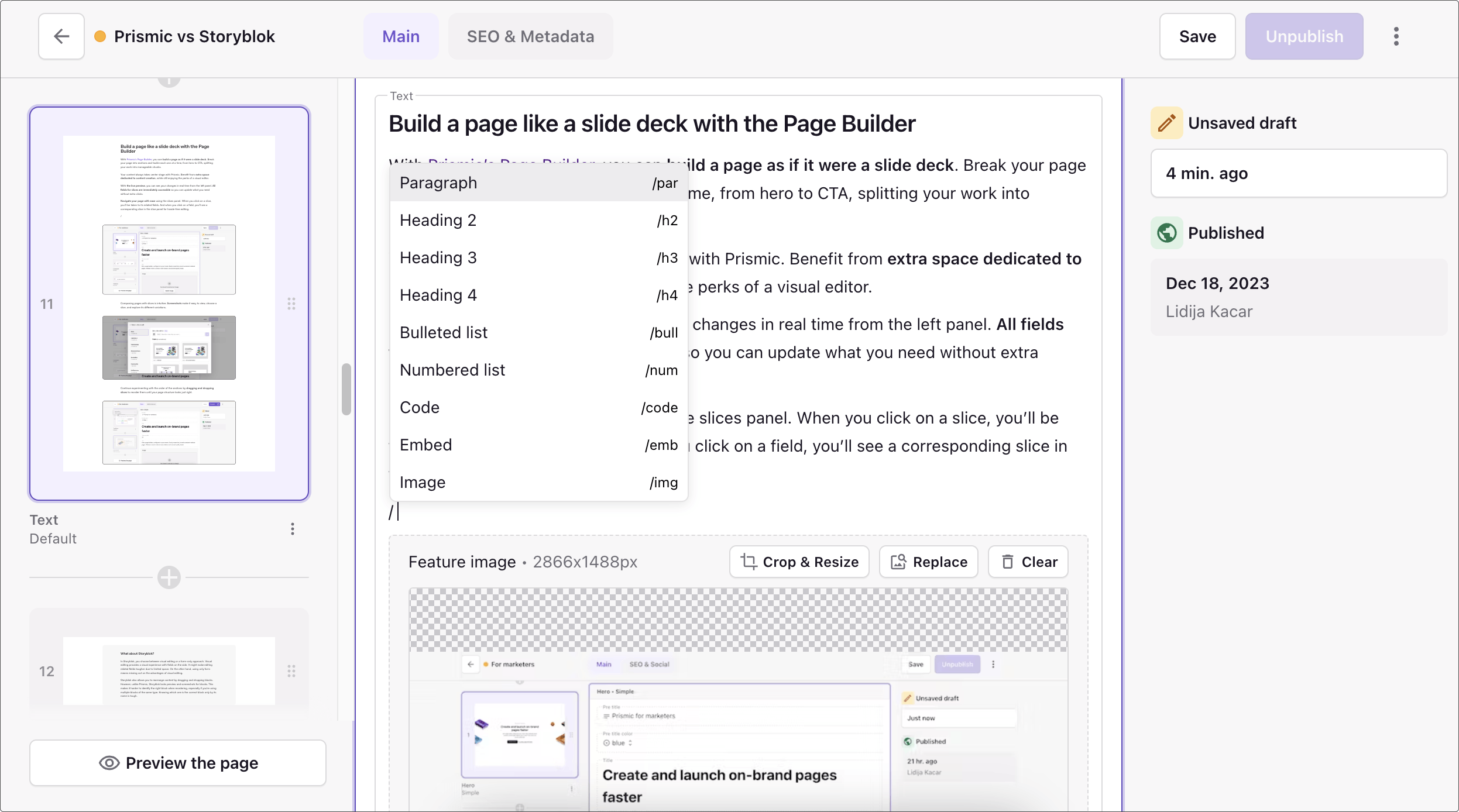The image size is (1459, 812).
Task: Grab the drag handle of slice 11
Action: click(291, 304)
